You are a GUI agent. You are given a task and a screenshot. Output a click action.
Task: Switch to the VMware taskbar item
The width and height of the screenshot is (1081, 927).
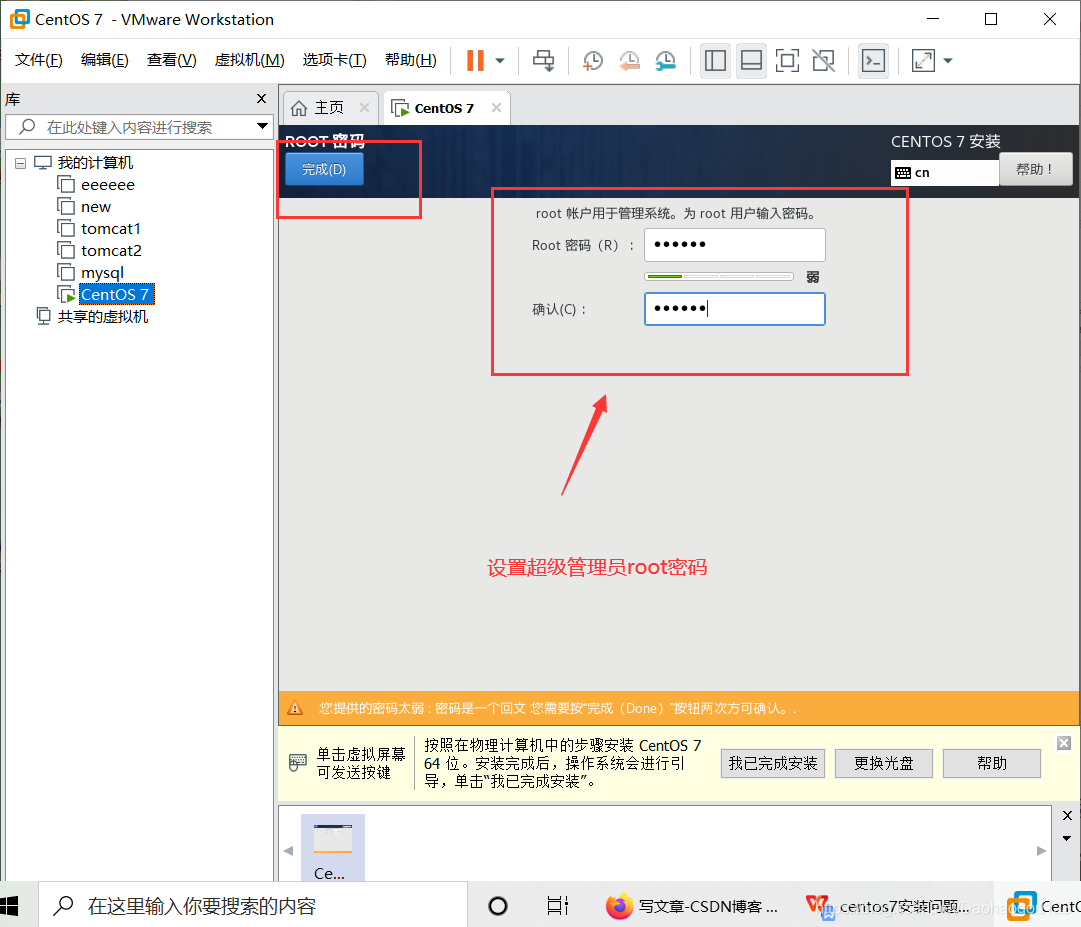[1042, 906]
